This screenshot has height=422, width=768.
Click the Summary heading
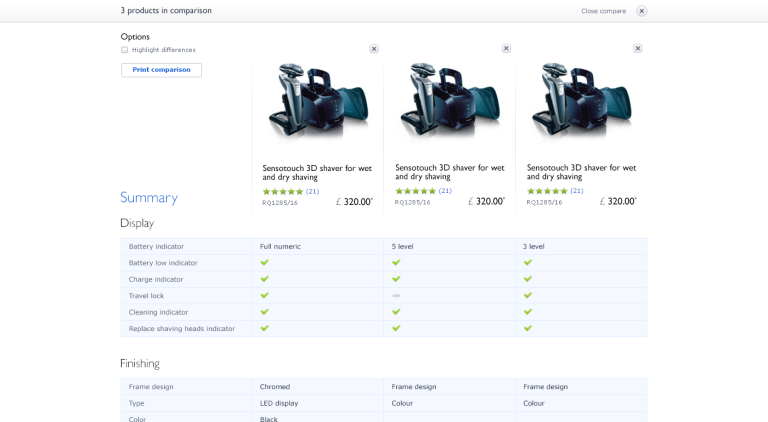click(149, 197)
